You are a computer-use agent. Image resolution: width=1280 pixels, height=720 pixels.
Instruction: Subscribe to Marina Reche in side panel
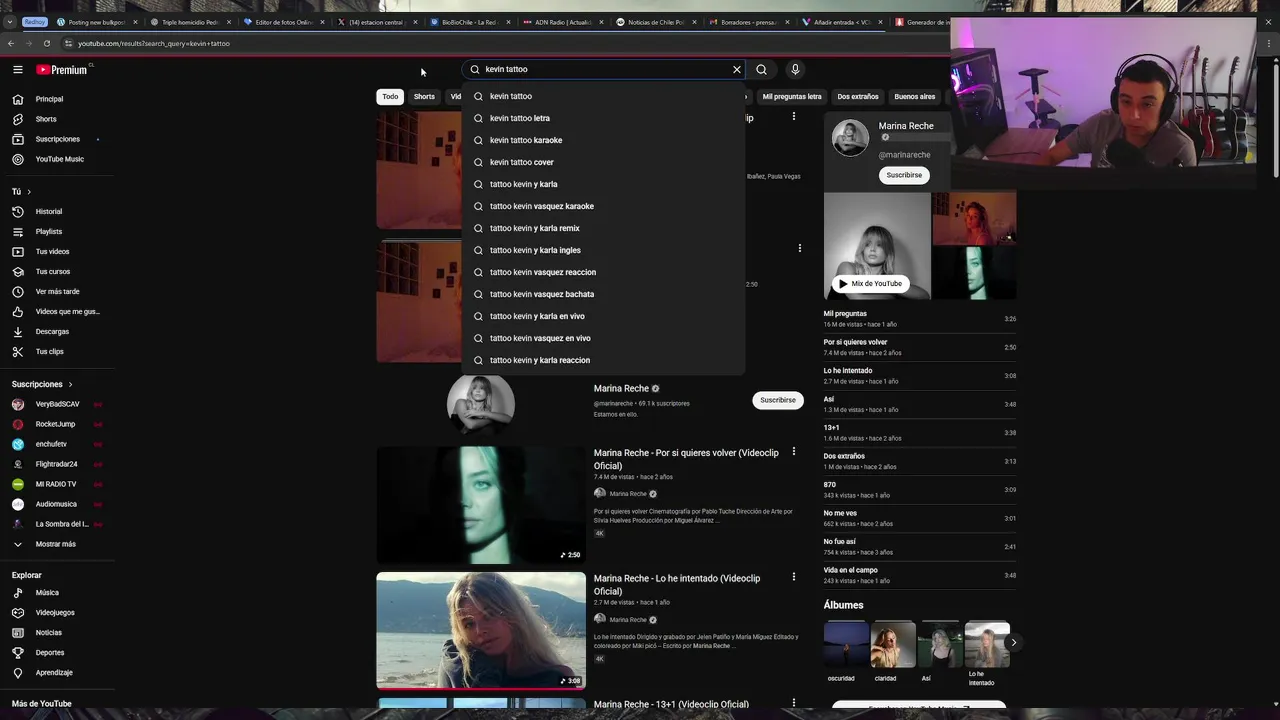904,175
